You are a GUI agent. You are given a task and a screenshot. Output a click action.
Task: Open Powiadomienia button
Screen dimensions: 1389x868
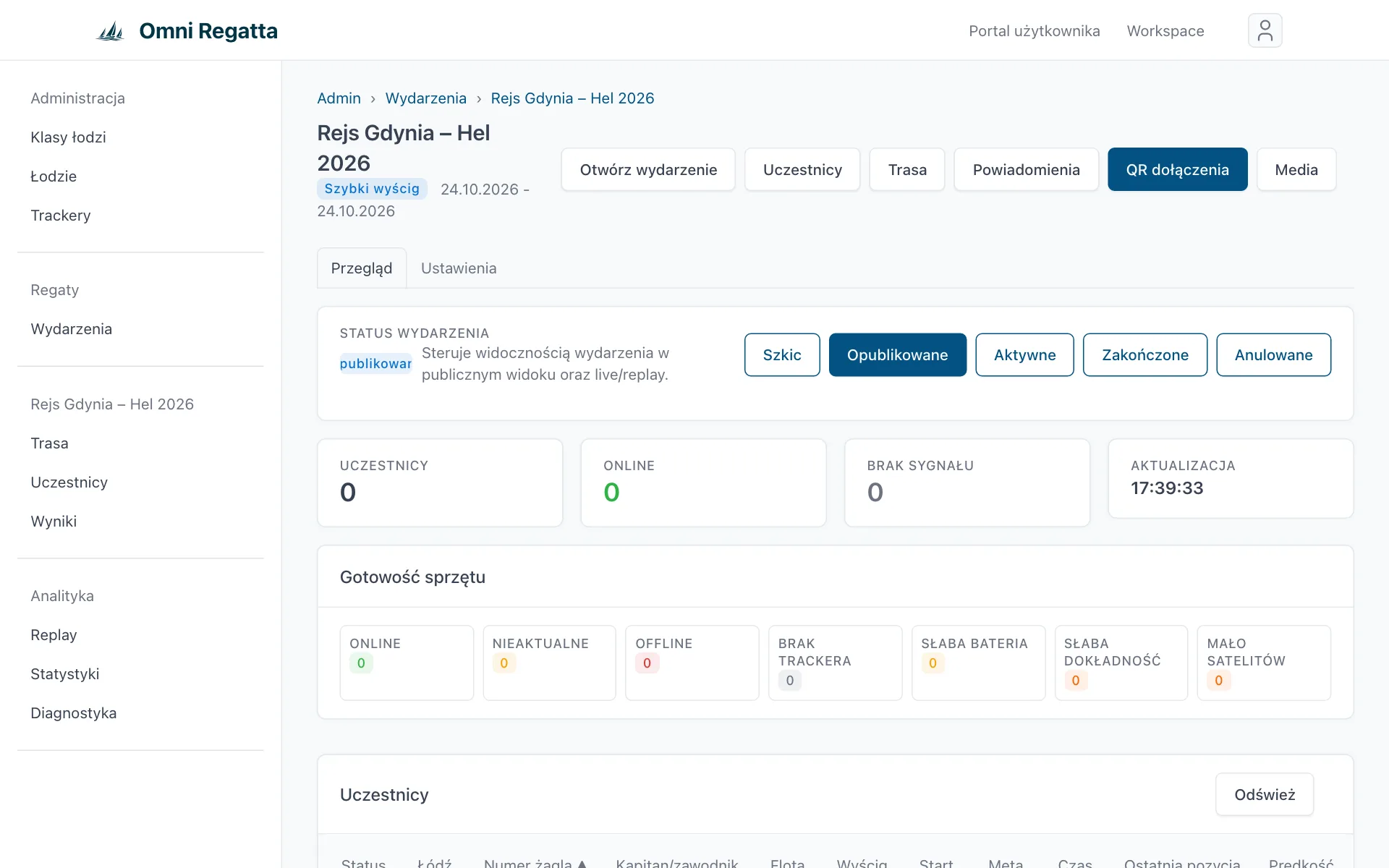(1026, 169)
